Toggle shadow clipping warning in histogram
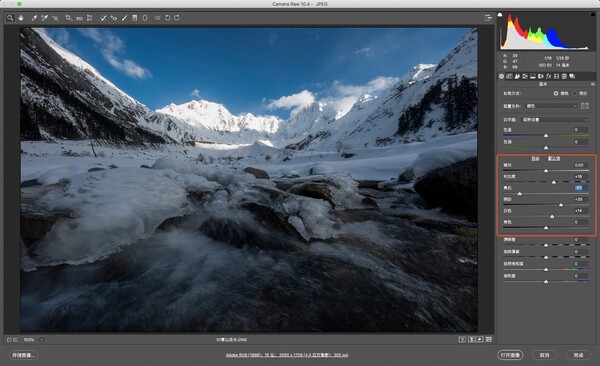The width and height of the screenshot is (600, 366). pyautogui.click(x=500, y=15)
